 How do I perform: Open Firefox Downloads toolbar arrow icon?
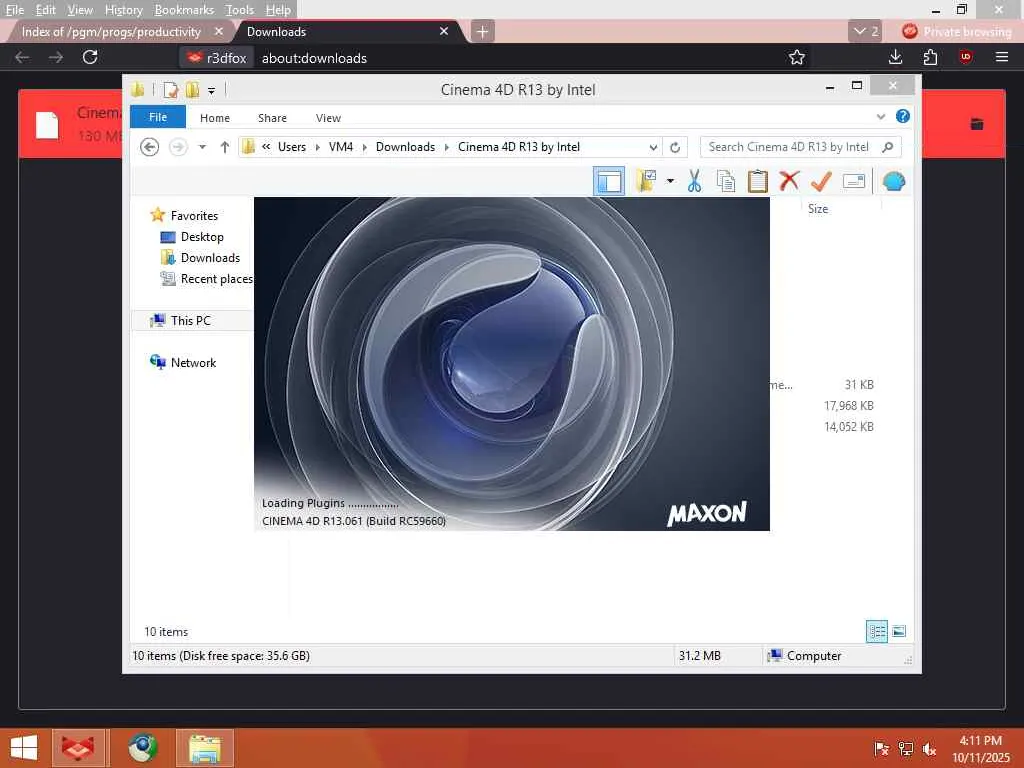(x=895, y=57)
